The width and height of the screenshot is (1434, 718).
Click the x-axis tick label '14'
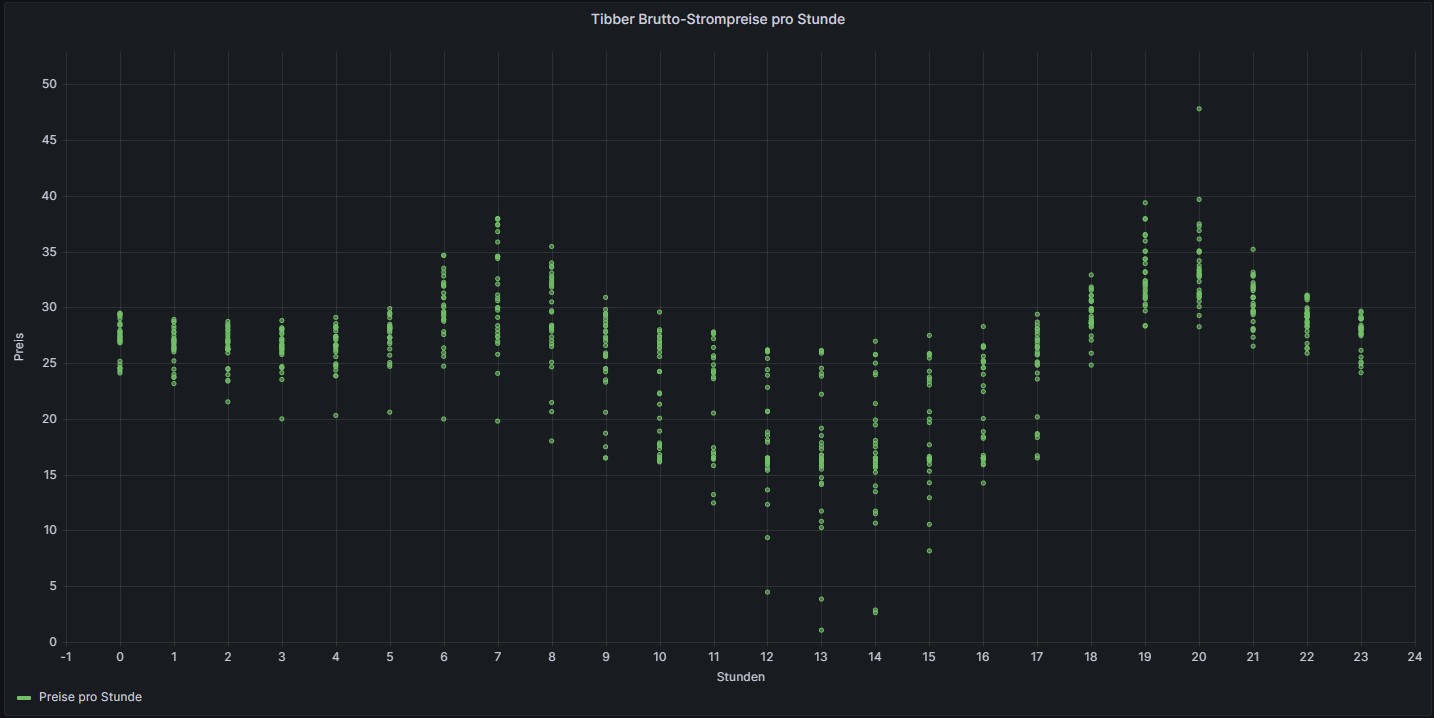point(875,657)
